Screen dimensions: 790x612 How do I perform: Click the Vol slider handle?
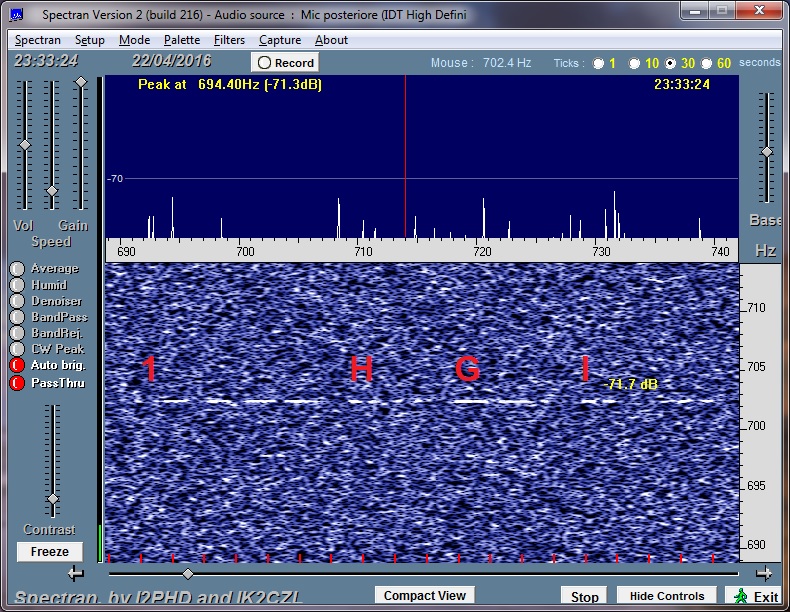coord(25,145)
